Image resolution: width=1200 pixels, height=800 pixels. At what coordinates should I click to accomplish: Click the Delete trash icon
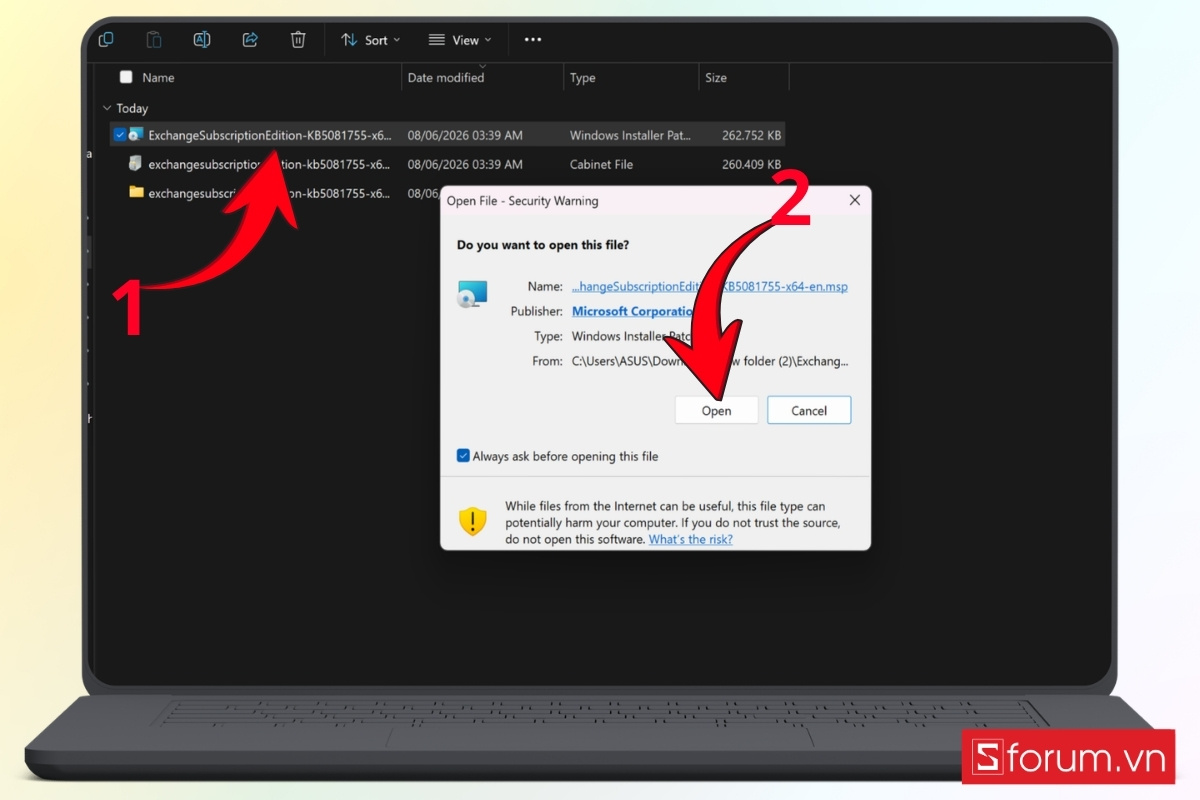coord(298,40)
